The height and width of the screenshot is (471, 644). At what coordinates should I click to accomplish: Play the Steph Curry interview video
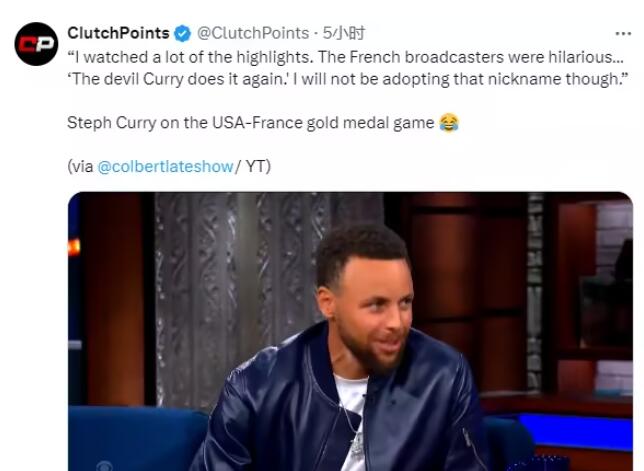pyautogui.click(x=350, y=331)
